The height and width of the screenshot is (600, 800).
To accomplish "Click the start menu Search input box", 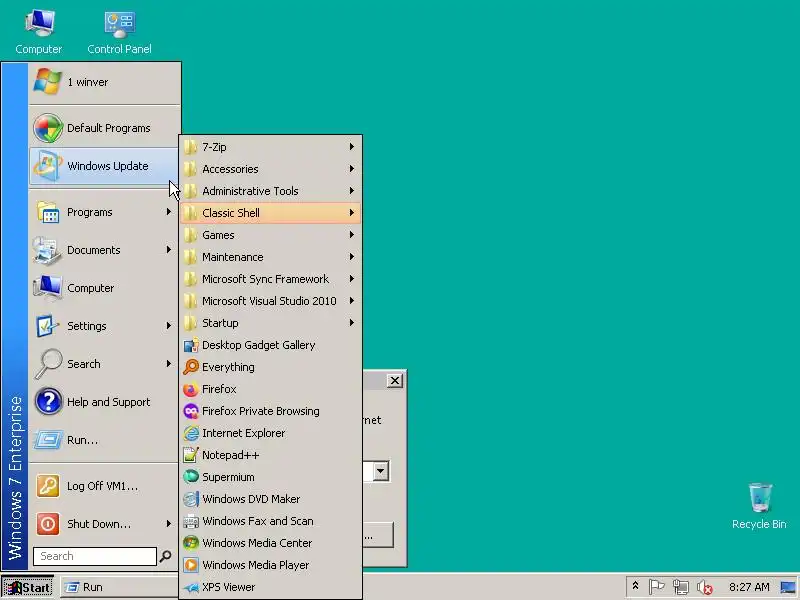I will tap(95, 556).
